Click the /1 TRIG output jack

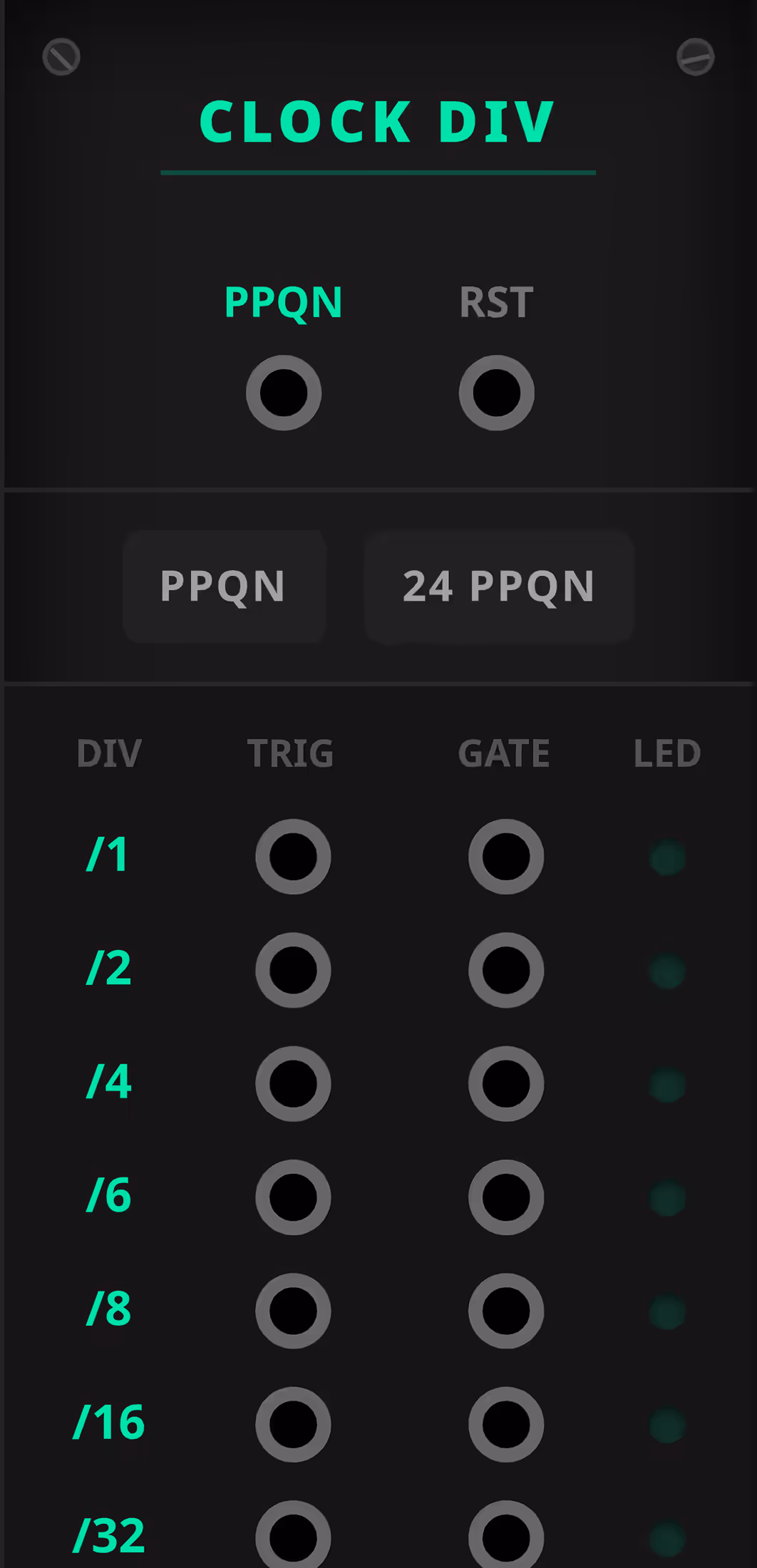293,856
